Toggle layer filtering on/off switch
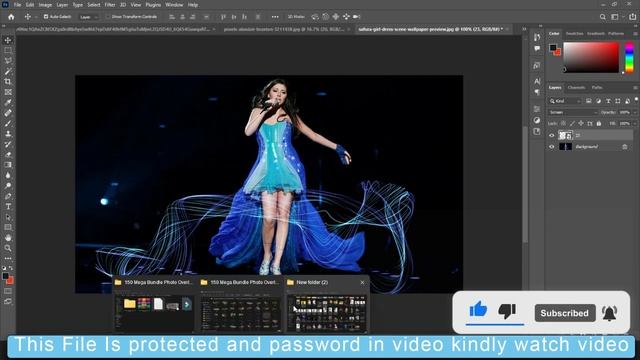The height and width of the screenshot is (360, 640). point(636,100)
